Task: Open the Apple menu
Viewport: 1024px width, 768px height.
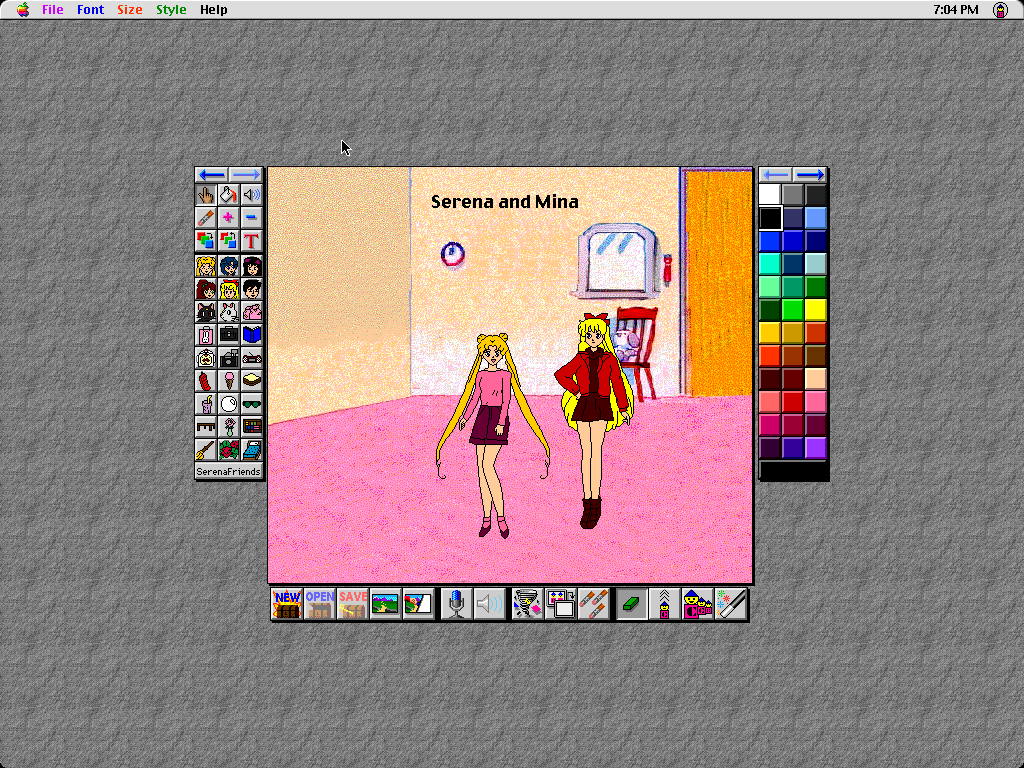Action: coord(23,10)
